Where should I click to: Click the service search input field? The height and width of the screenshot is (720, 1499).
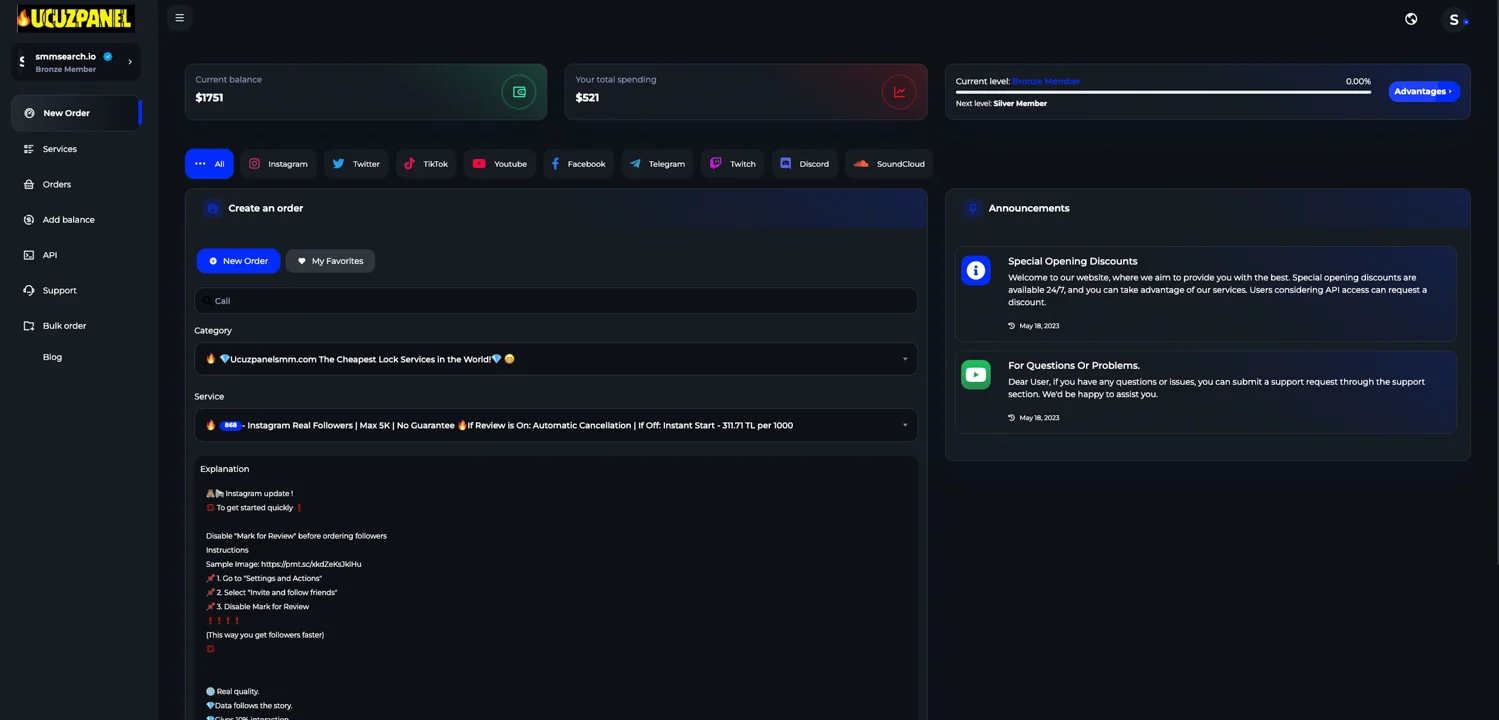pyautogui.click(x=555, y=301)
